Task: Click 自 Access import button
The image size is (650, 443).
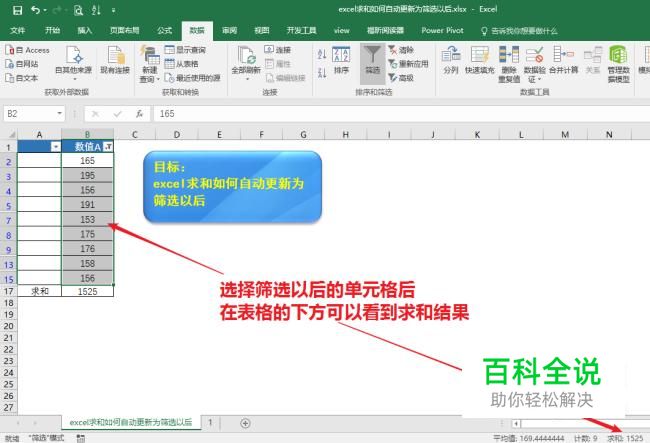Action: (x=27, y=50)
